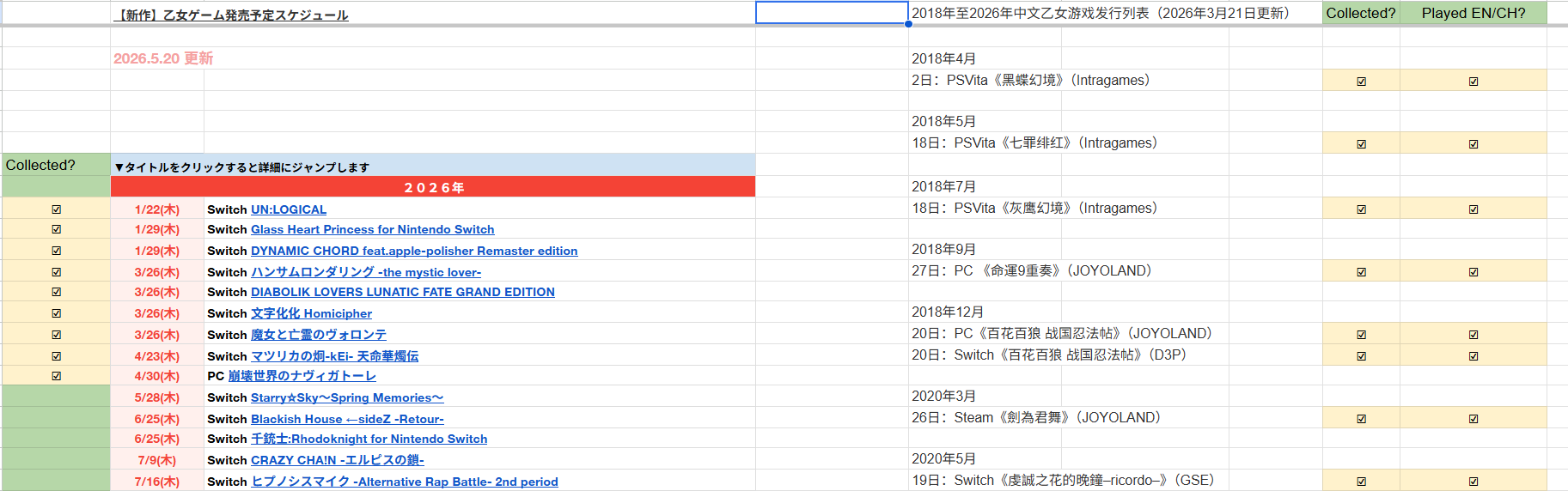Select the 7/9(木) date cell
Image resolution: width=1568 pixels, height=491 pixels.
point(157,460)
